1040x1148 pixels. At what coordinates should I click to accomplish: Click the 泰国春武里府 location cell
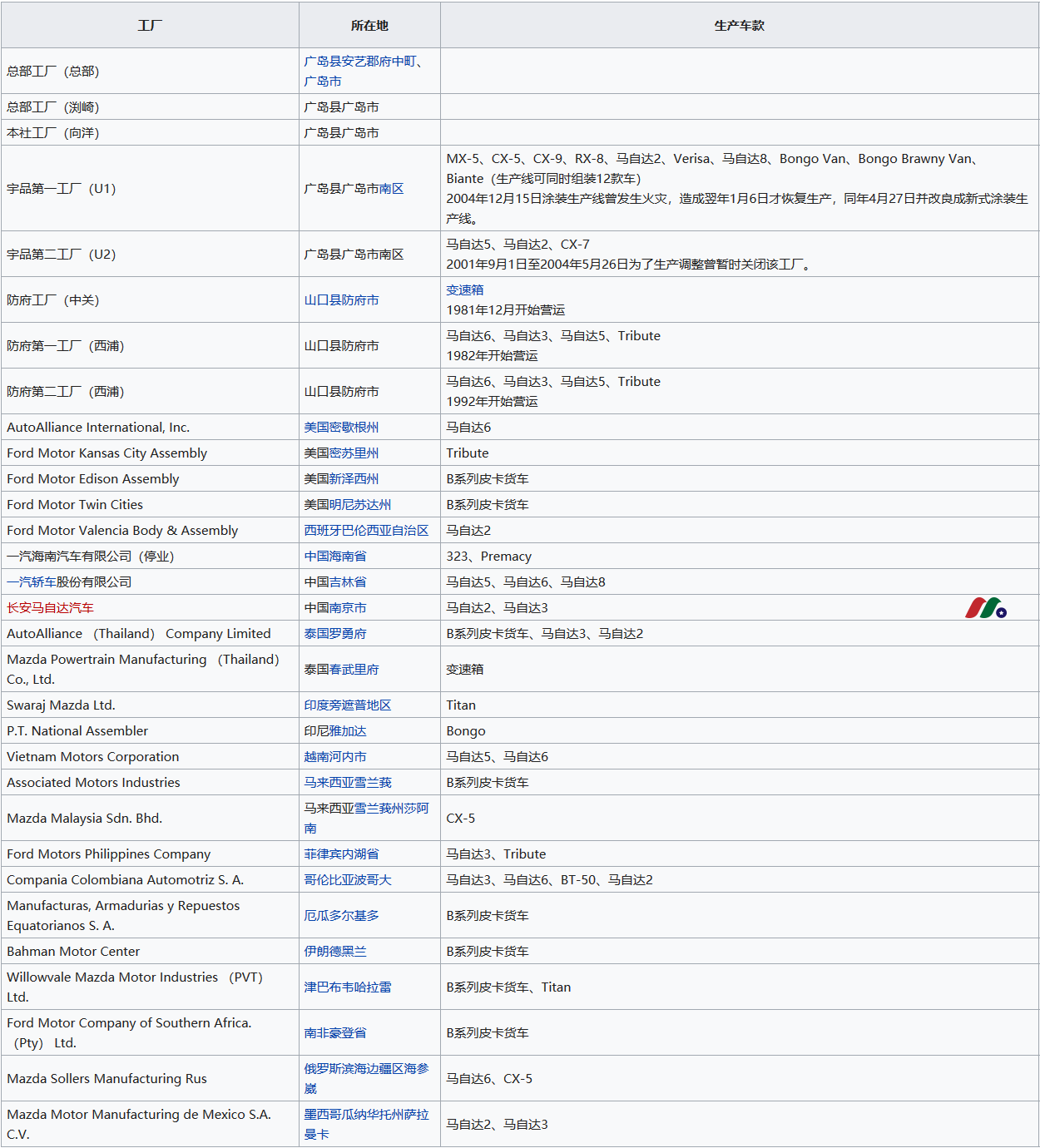[369, 670]
